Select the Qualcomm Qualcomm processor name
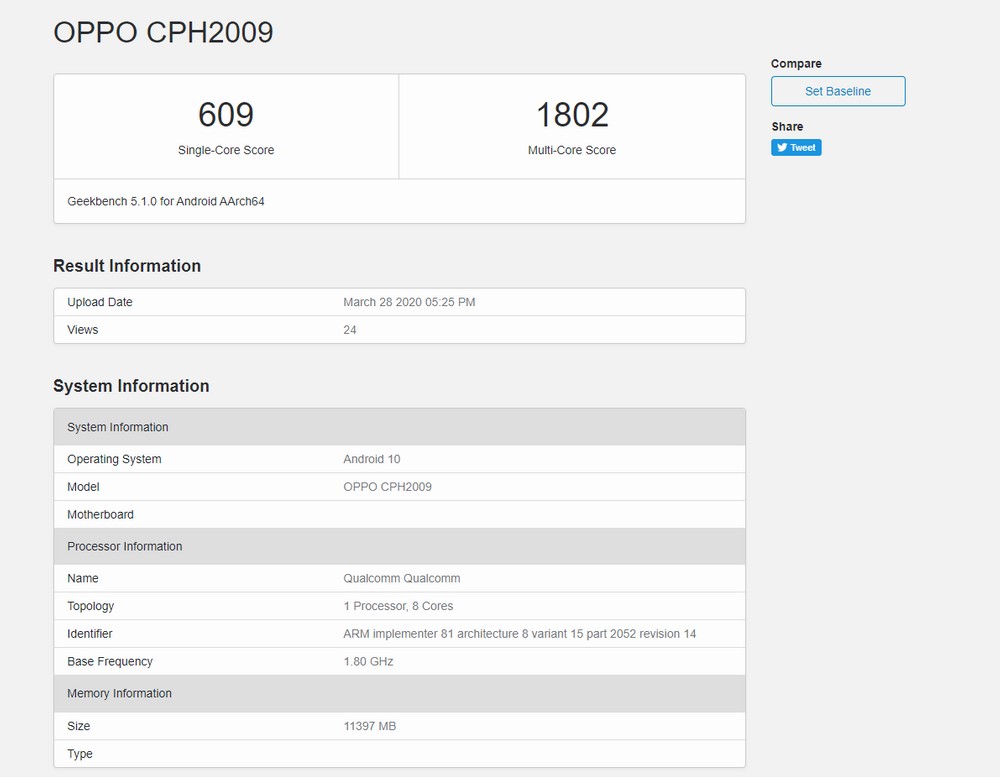This screenshot has height=777, width=1000. [402, 578]
